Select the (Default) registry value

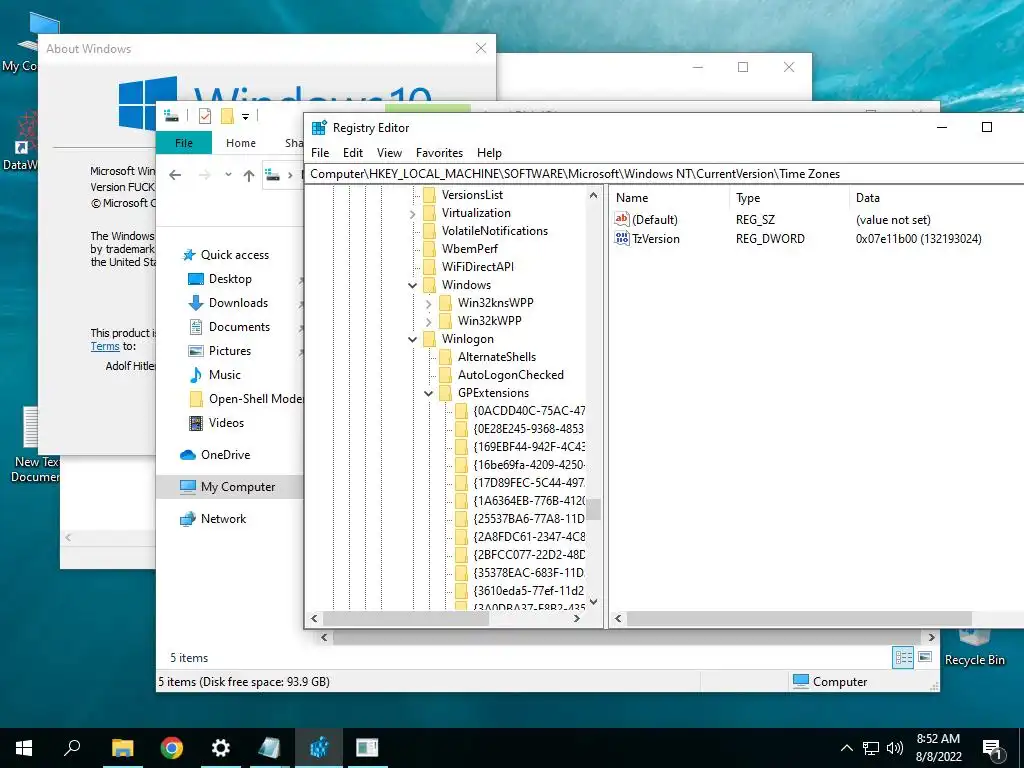[x=655, y=219]
